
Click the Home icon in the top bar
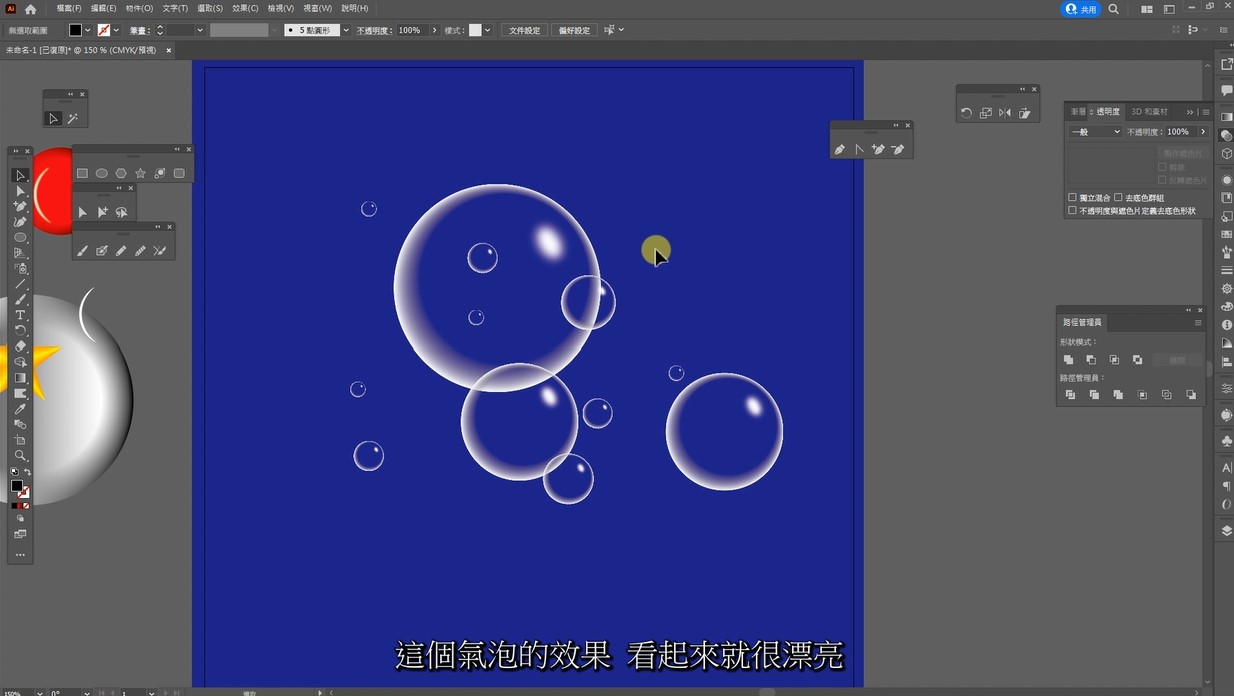(x=31, y=9)
